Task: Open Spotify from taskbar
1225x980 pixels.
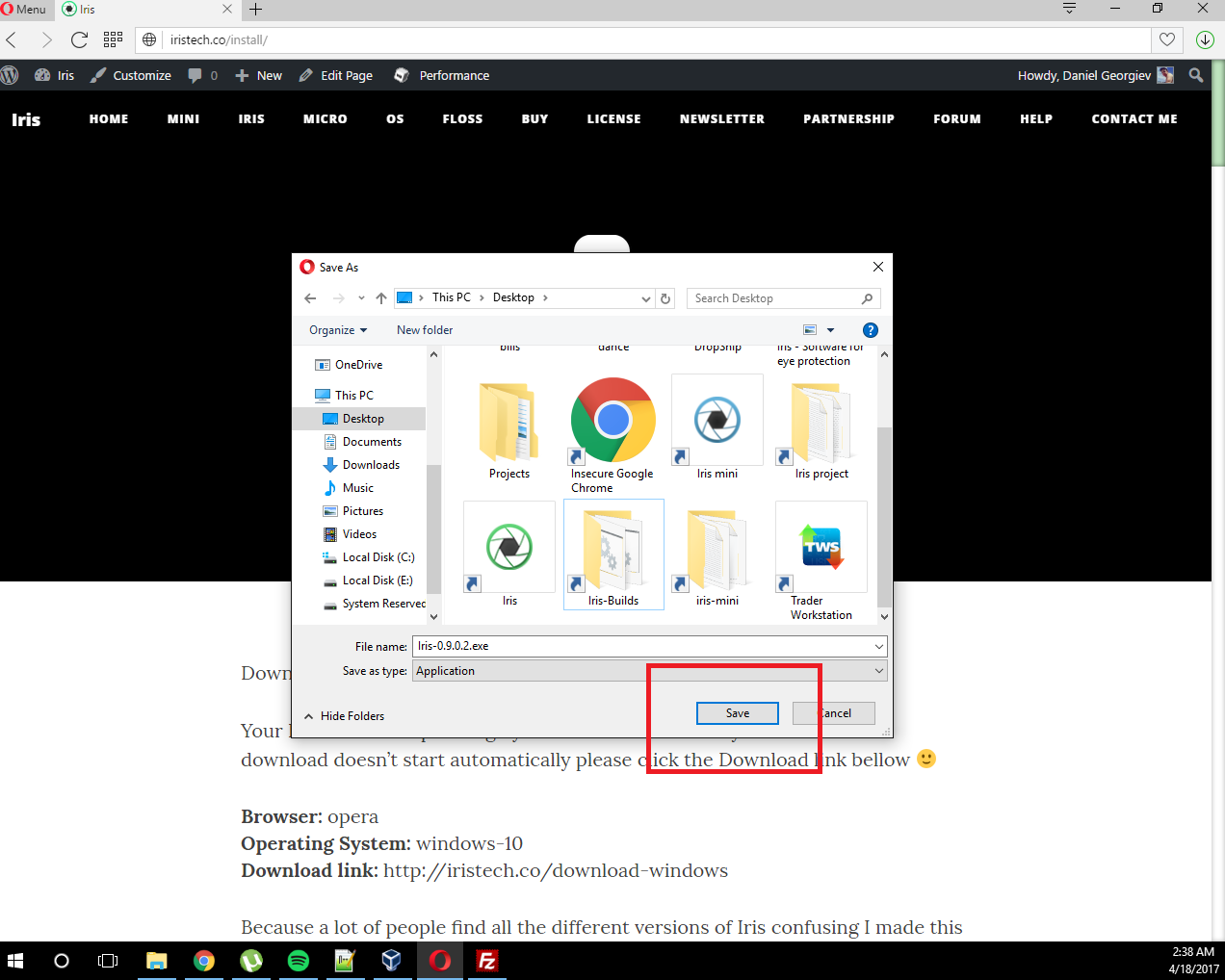Action: pyautogui.click(x=299, y=961)
